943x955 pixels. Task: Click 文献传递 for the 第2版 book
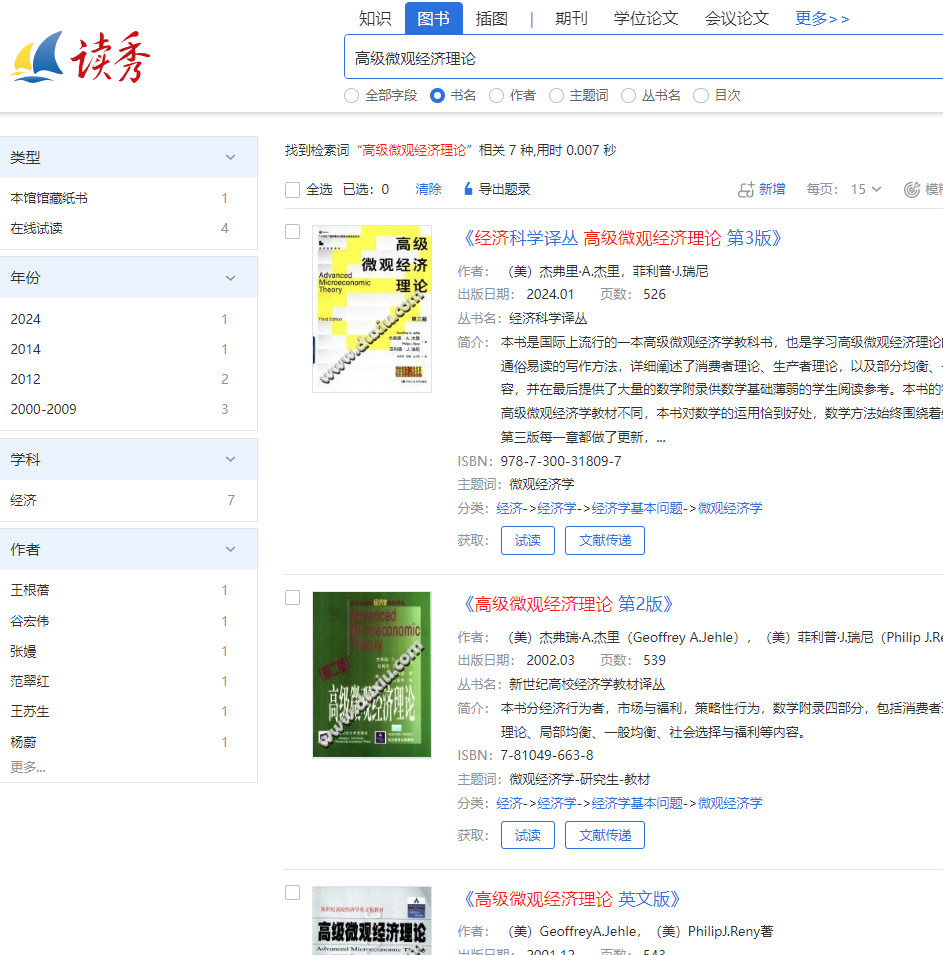(605, 835)
